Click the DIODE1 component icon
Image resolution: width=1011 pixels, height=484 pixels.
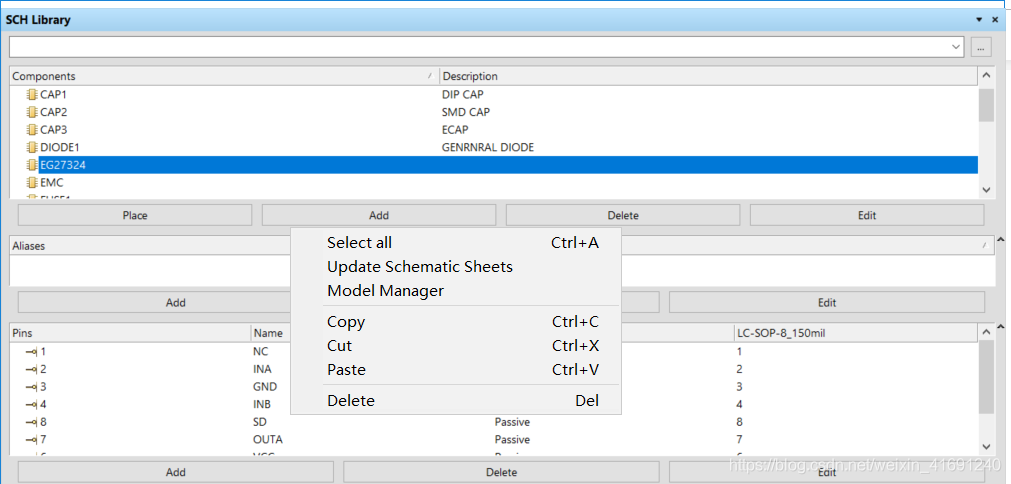coord(31,147)
